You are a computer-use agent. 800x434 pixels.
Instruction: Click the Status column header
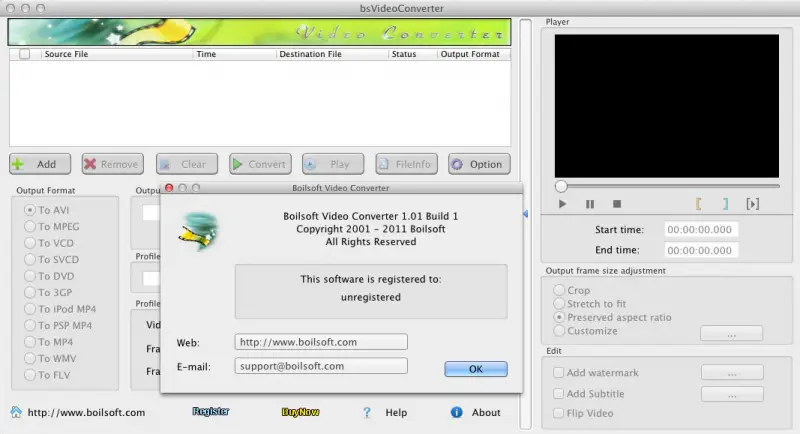coord(404,54)
